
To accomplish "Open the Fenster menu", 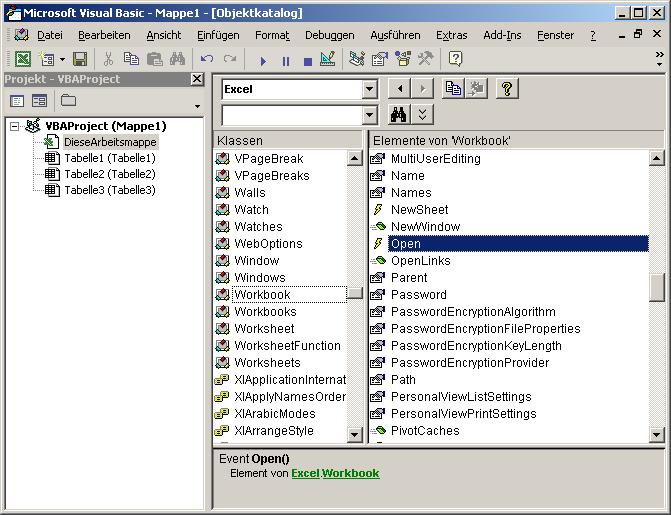I will coord(555,35).
